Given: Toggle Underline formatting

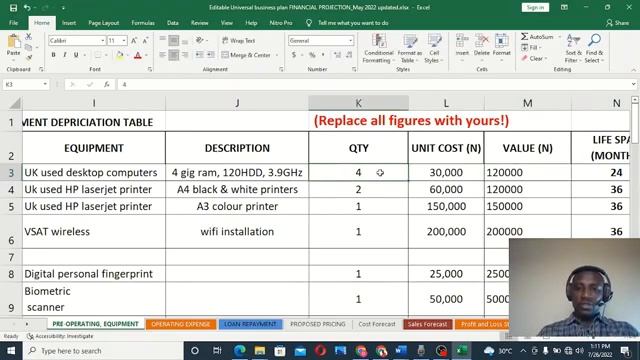Looking at the screenshot, I should click(x=76, y=55).
